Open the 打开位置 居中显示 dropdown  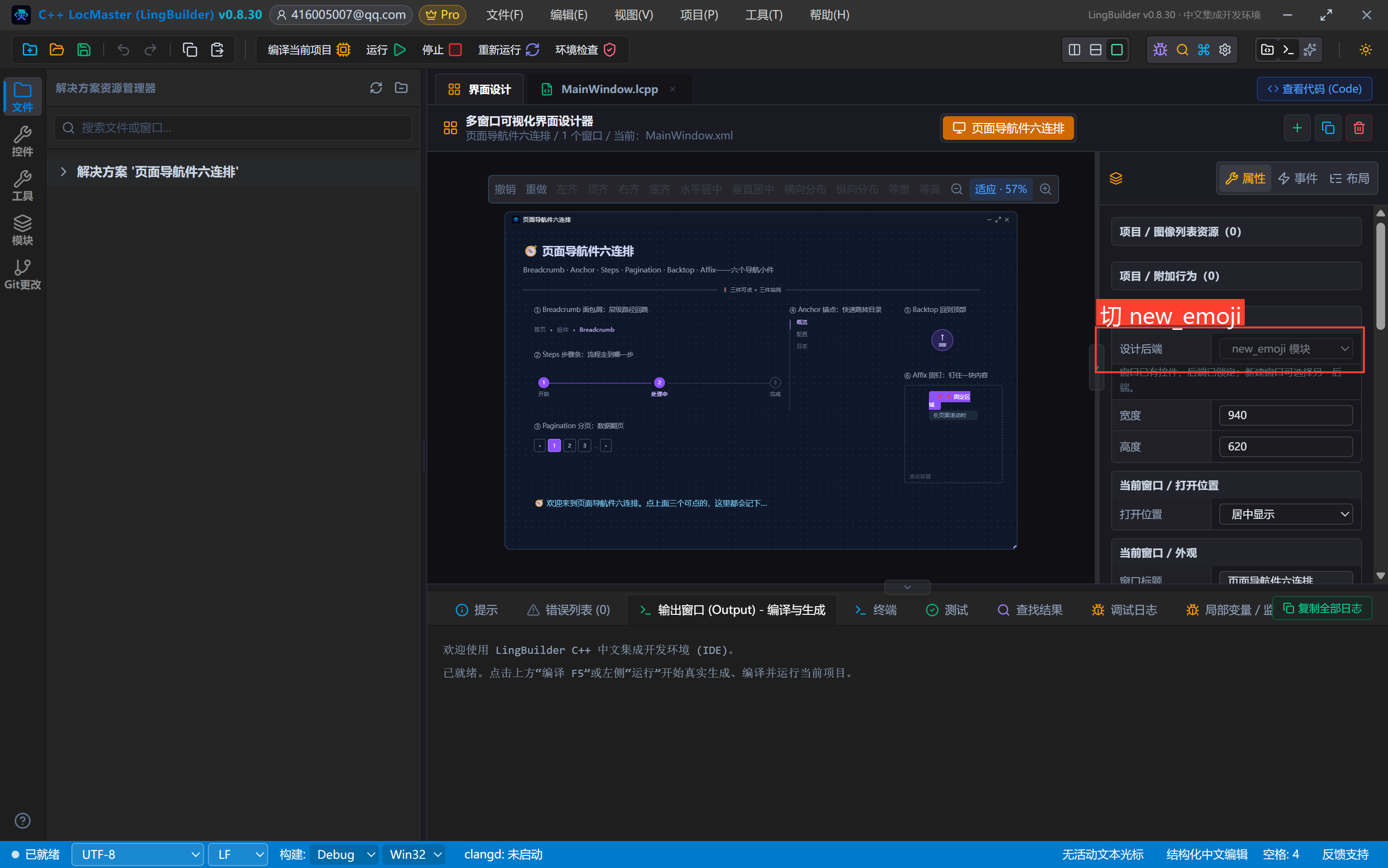[1286, 515]
